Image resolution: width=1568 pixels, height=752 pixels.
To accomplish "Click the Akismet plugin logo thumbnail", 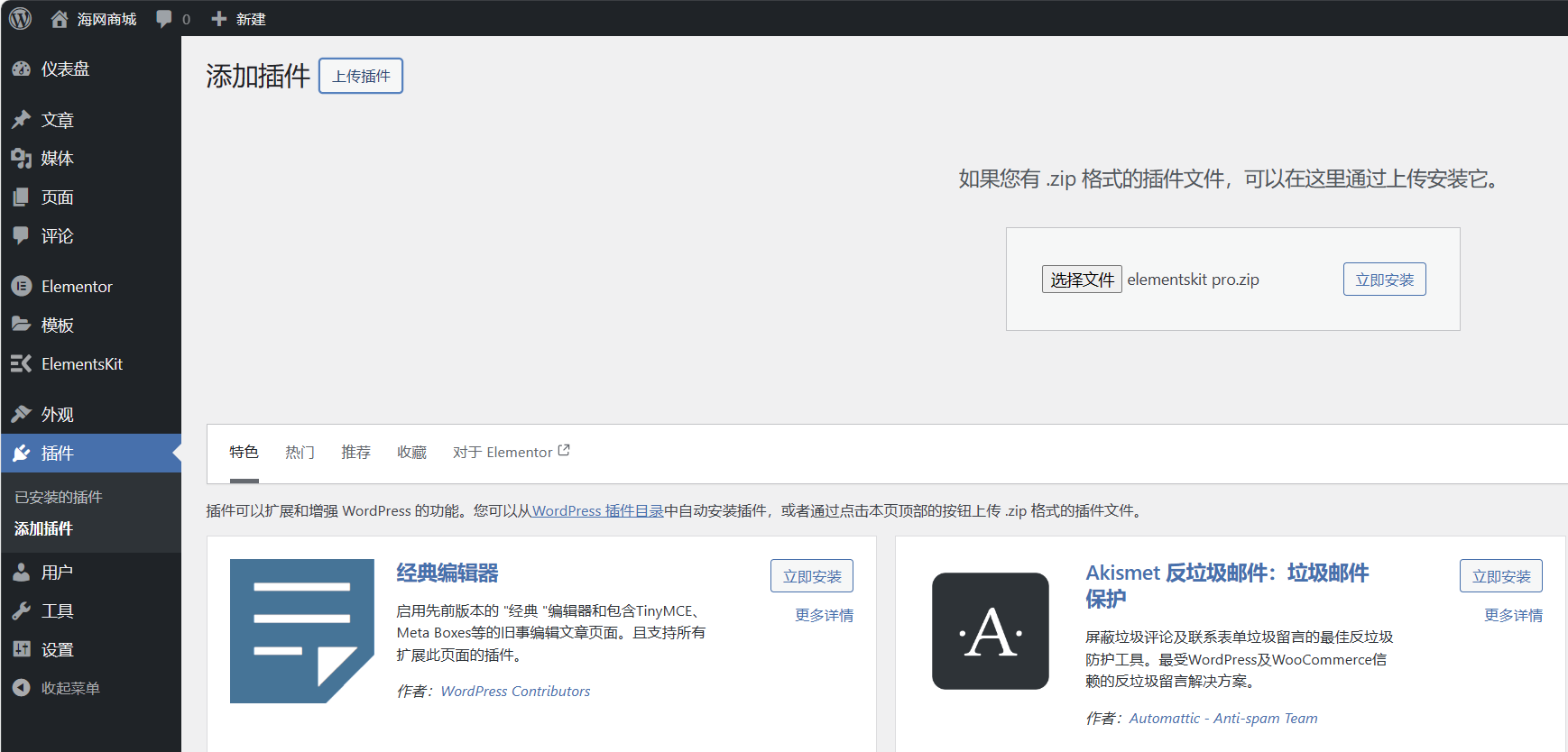I will tap(991, 631).
